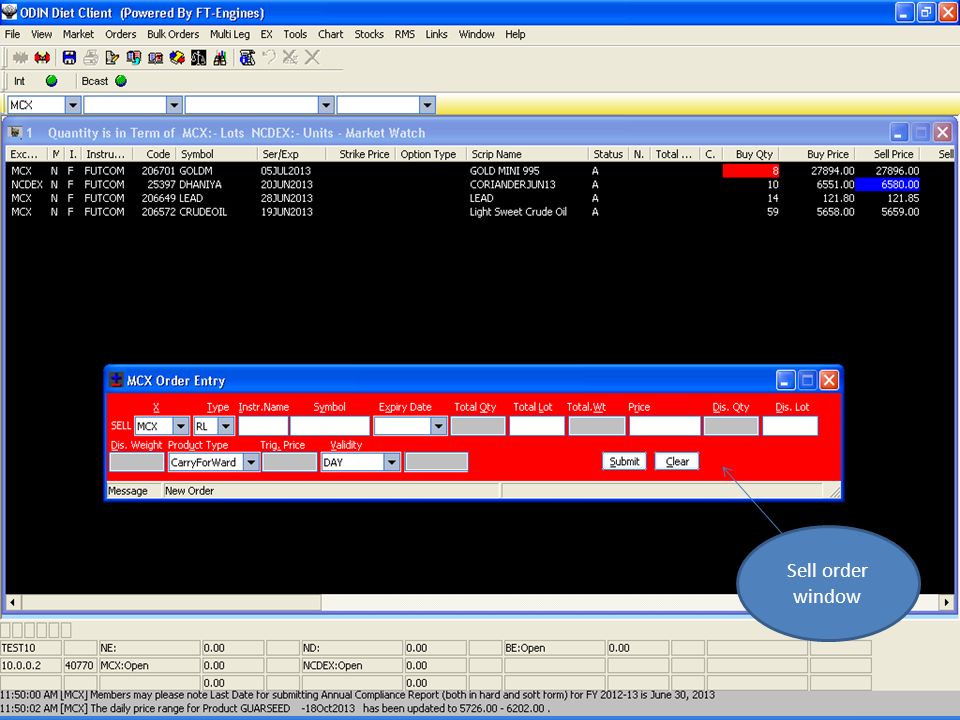Click the green Bcast status indicator
Viewport: 960px width, 720px height.
pyautogui.click(x=121, y=81)
